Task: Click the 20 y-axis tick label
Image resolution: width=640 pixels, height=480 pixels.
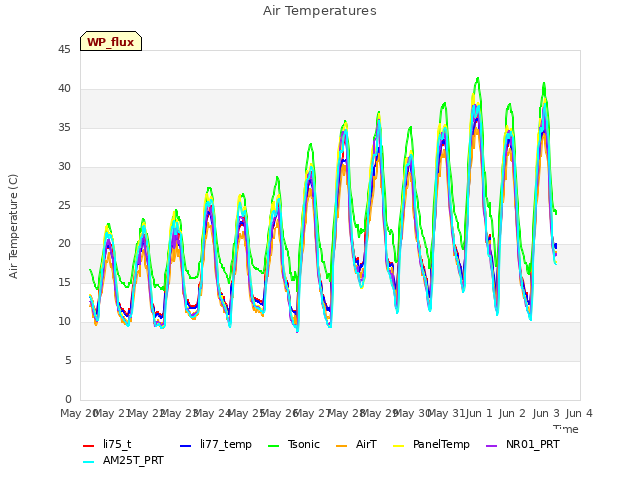Action: [x=64, y=244]
